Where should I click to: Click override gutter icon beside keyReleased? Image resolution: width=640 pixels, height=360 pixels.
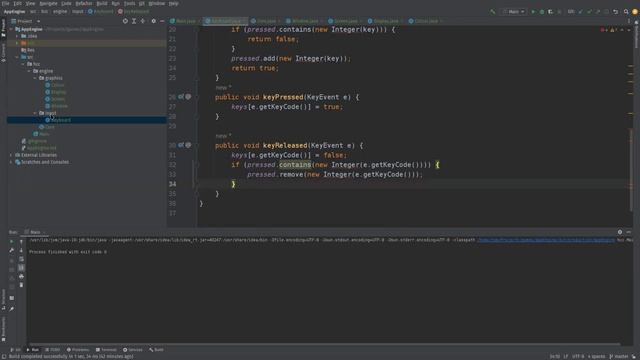pos(181,145)
